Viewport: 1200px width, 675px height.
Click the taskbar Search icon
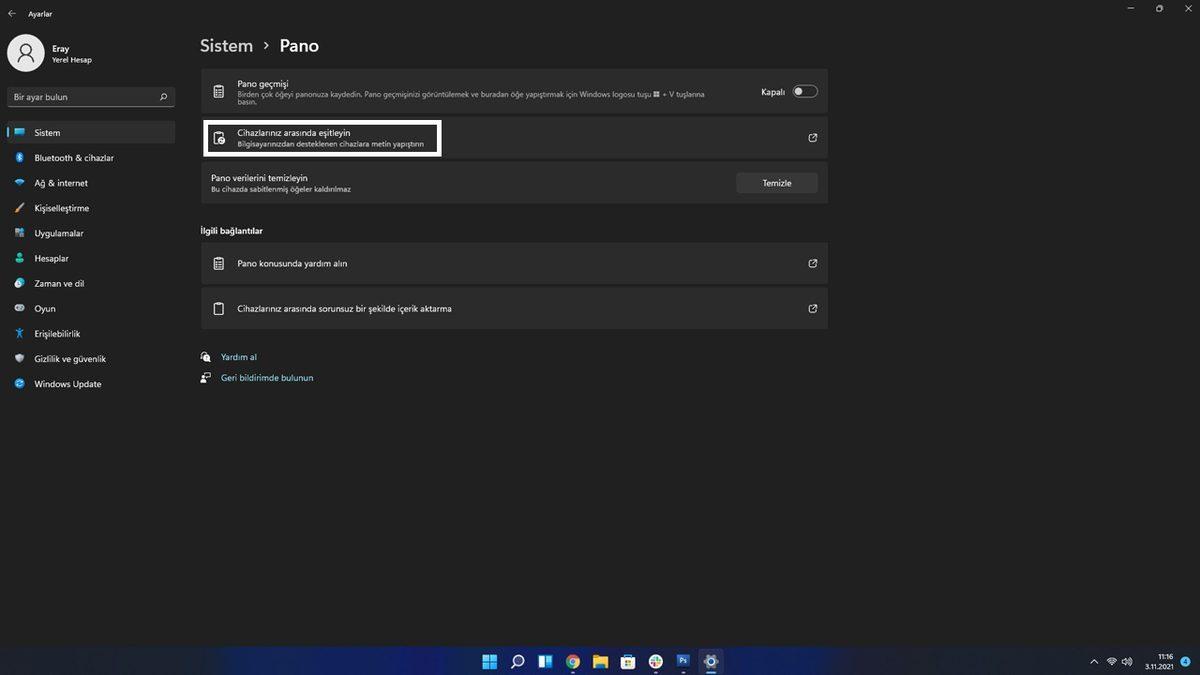point(517,661)
